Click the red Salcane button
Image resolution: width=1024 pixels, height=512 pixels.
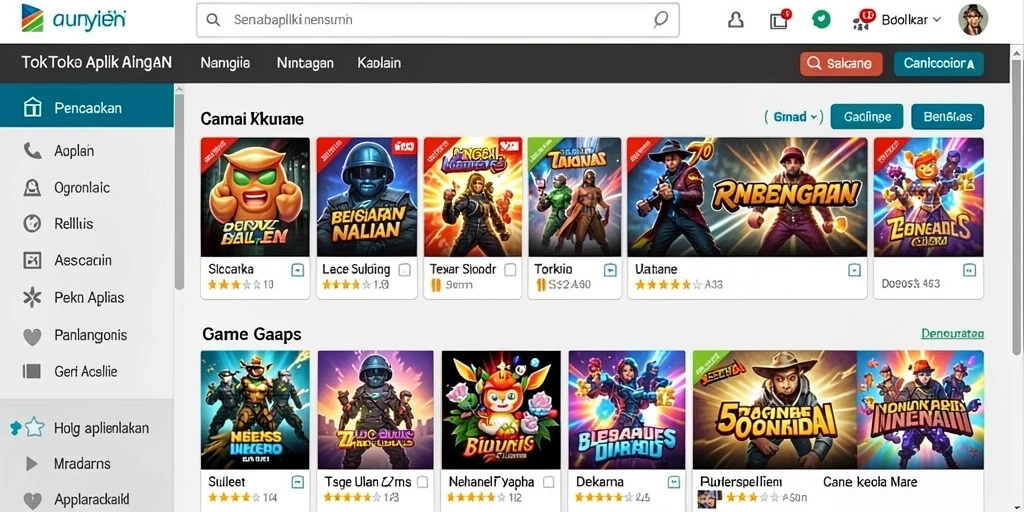pos(841,63)
